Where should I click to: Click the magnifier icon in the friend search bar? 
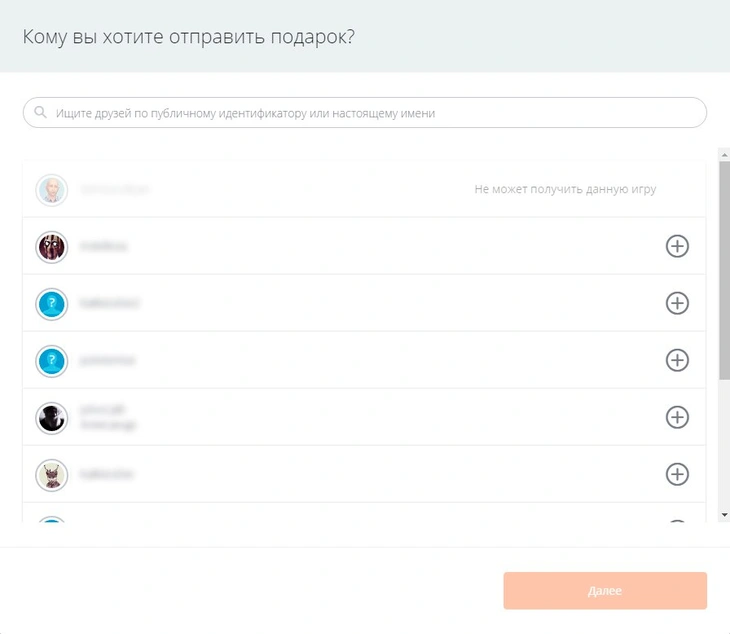point(40,113)
